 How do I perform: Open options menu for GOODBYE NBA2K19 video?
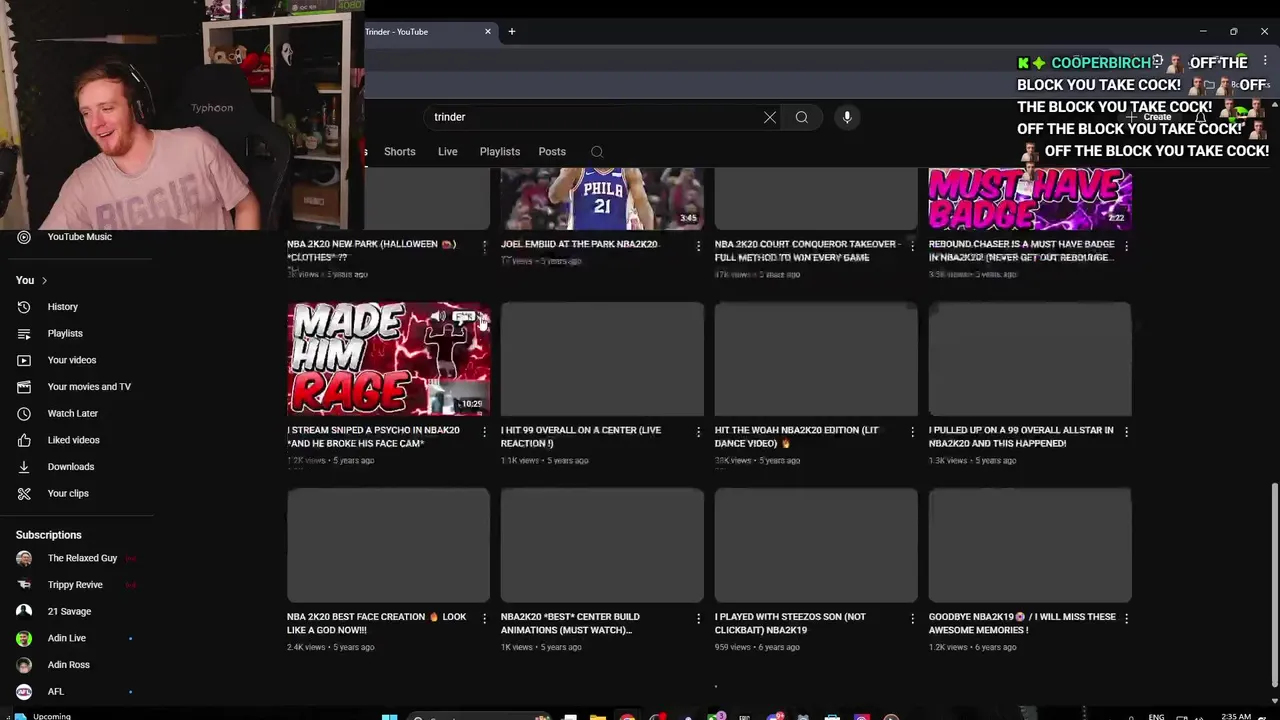click(1126, 619)
